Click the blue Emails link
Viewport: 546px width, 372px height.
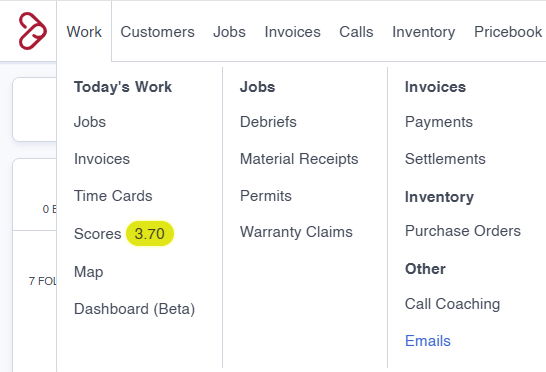(428, 341)
